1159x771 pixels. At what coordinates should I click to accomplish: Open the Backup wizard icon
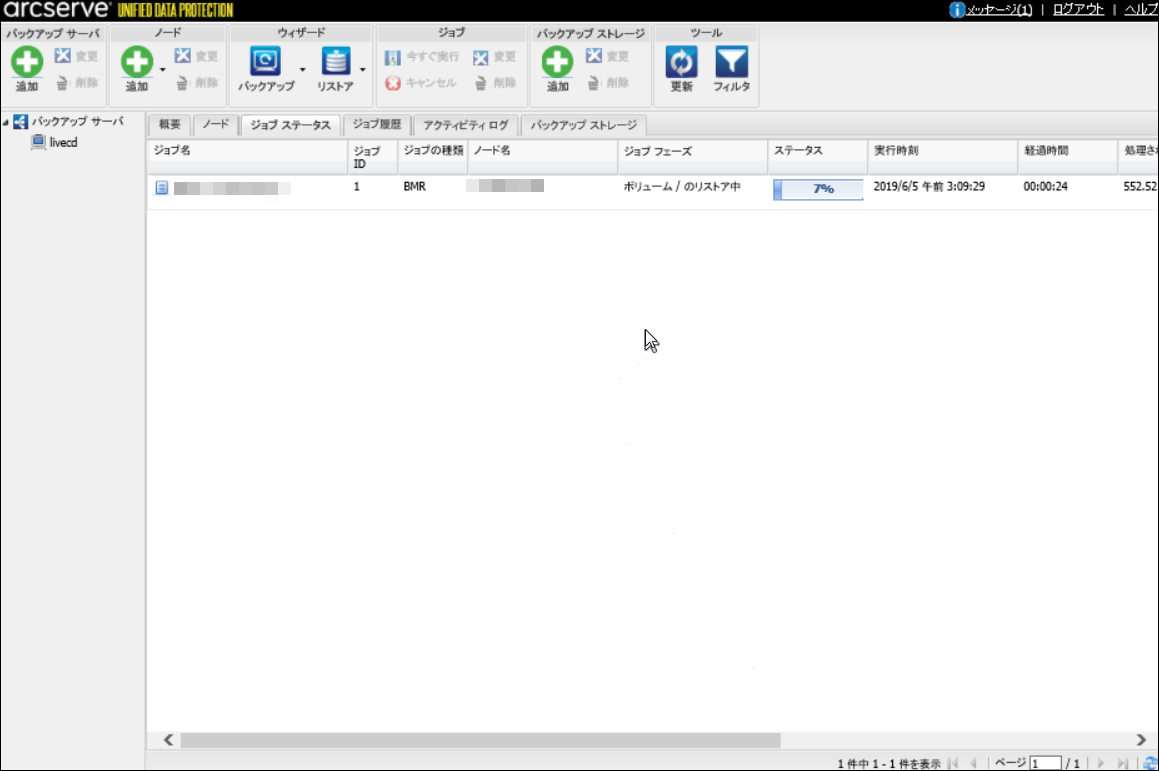click(x=265, y=63)
